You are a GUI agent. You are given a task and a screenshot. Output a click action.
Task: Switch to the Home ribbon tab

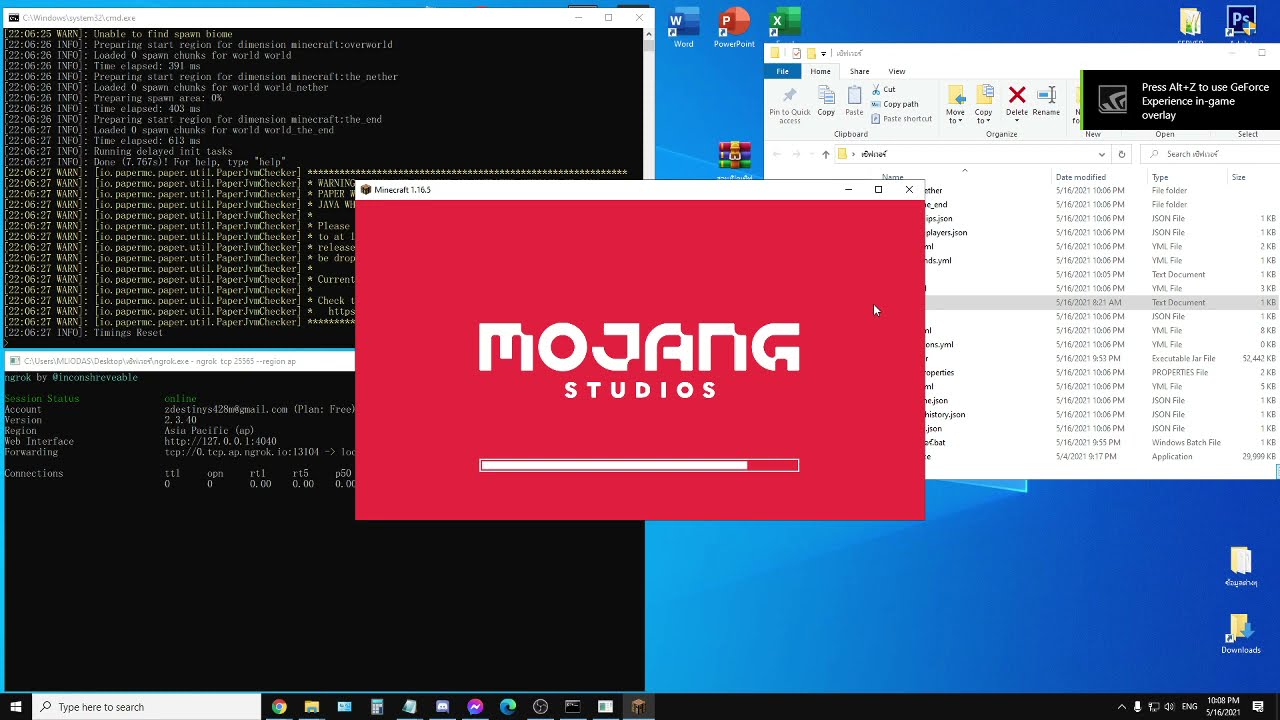click(x=820, y=71)
